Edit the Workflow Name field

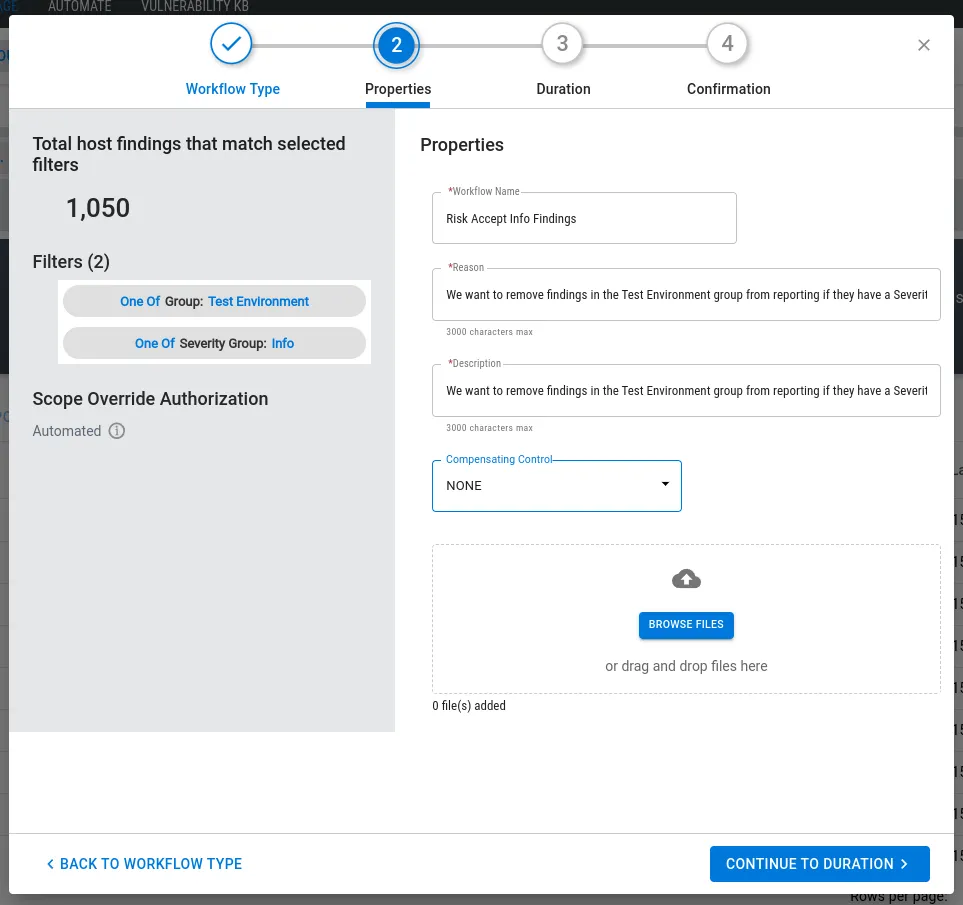coord(584,218)
